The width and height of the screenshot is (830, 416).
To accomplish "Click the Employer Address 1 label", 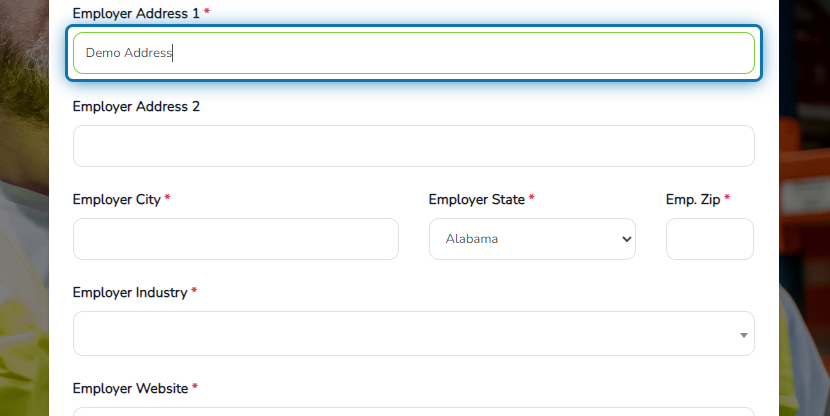I will pos(136,14).
